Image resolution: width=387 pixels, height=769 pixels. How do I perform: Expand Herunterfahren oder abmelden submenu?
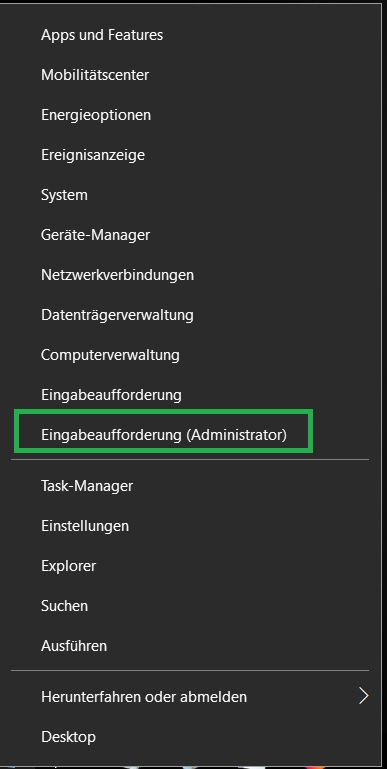tap(144, 696)
